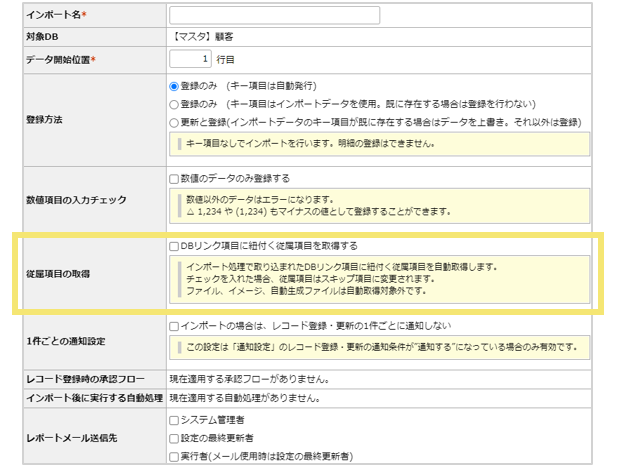The width and height of the screenshot is (640, 470).
Task: Focus the データ開始位置 row number field
Action: pos(190,59)
